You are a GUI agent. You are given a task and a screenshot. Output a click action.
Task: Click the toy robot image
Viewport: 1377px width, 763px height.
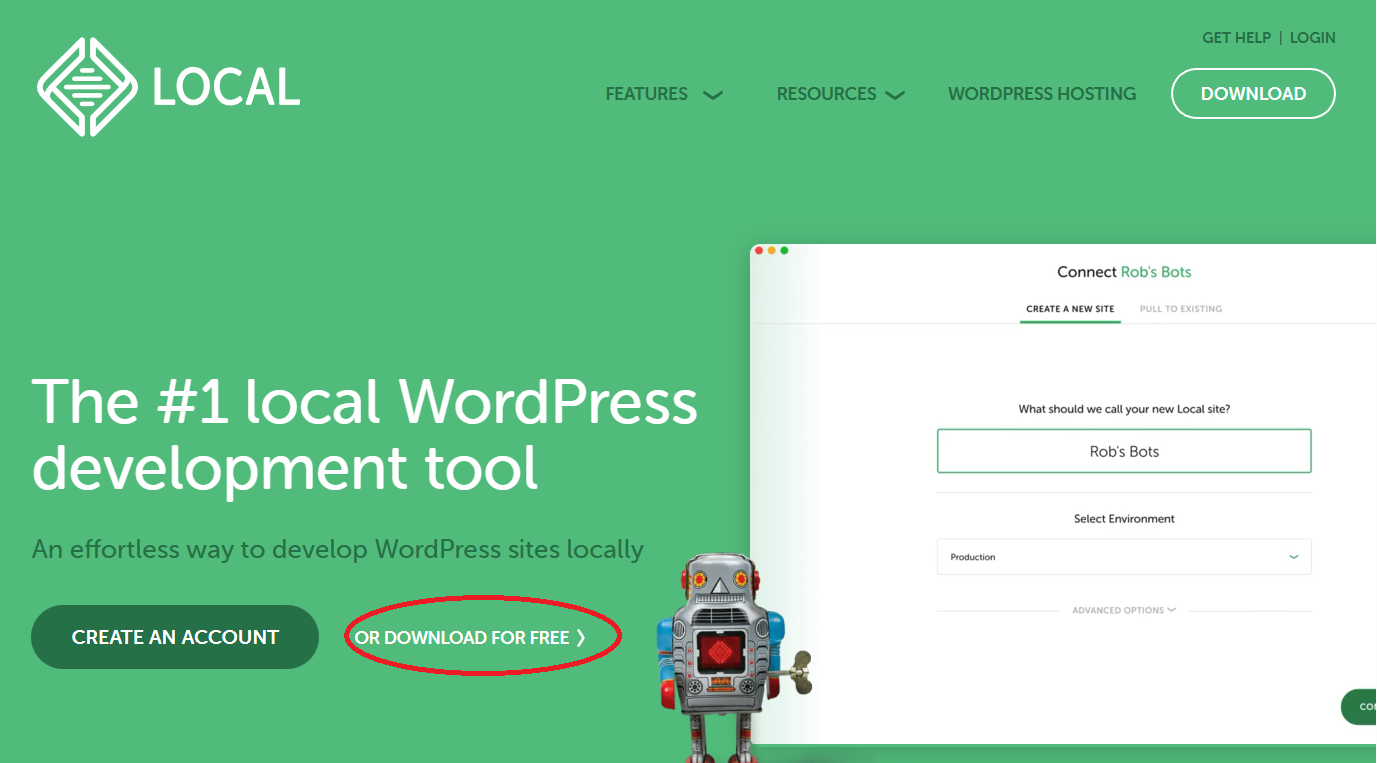click(x=734, y=658)
